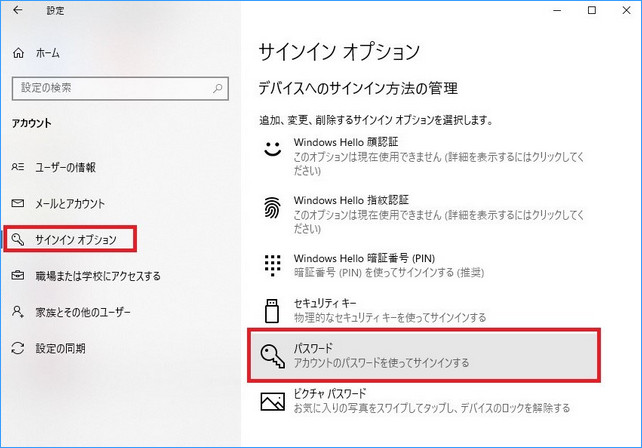The image size is (642, 448).
Task: Click the picture password image icon
Action: [x=272, y=401]
